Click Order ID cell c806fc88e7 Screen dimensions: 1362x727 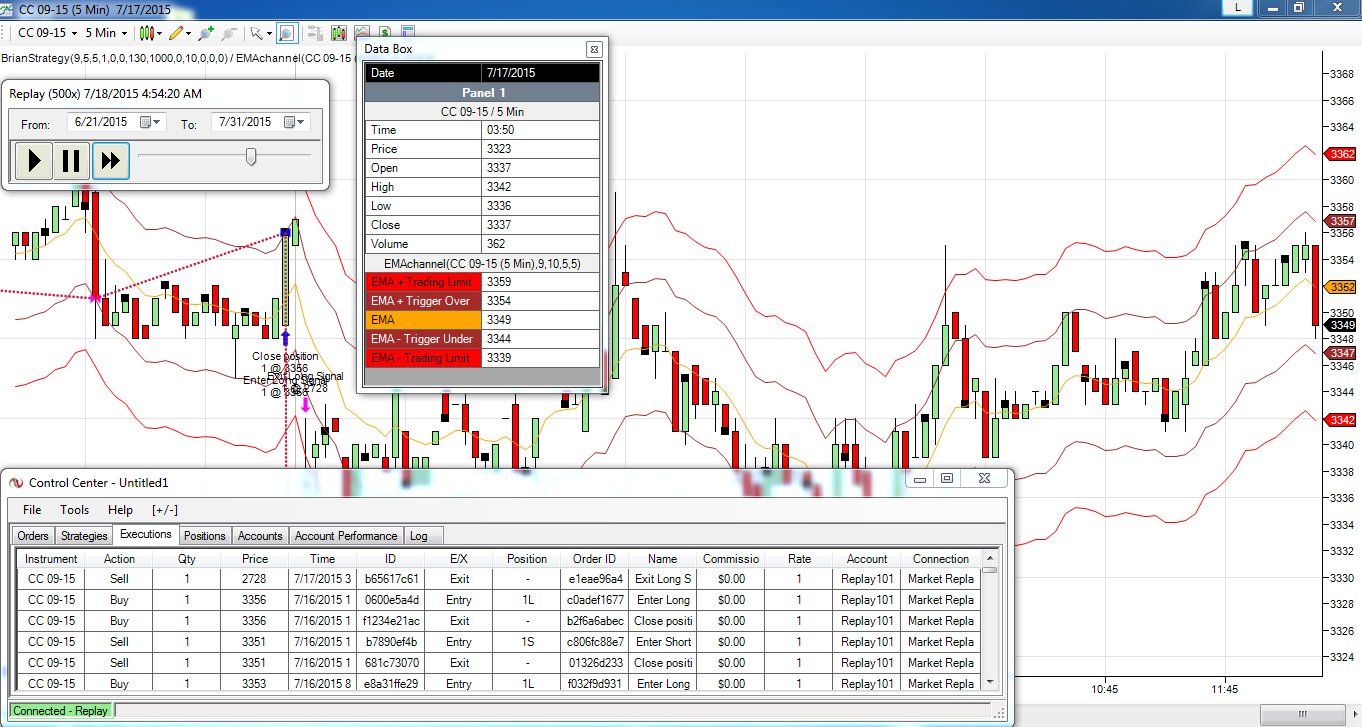coord(594,642)
